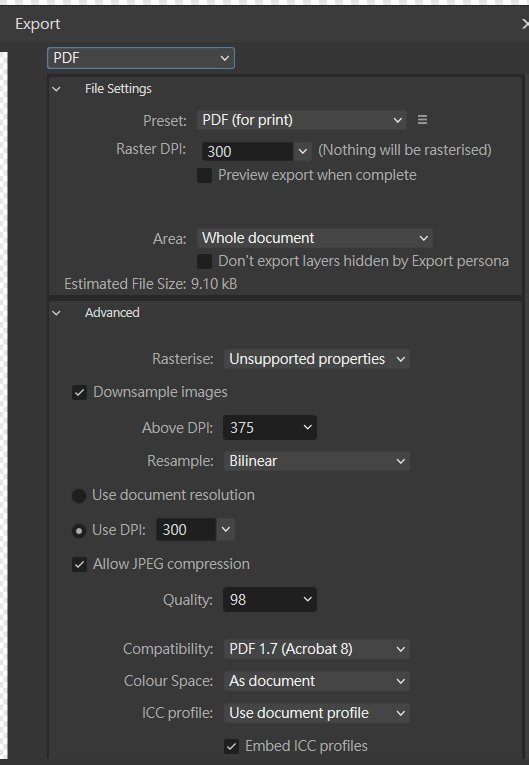Uncheck Downsample images
529x765 pixels.
click(80, 392)
